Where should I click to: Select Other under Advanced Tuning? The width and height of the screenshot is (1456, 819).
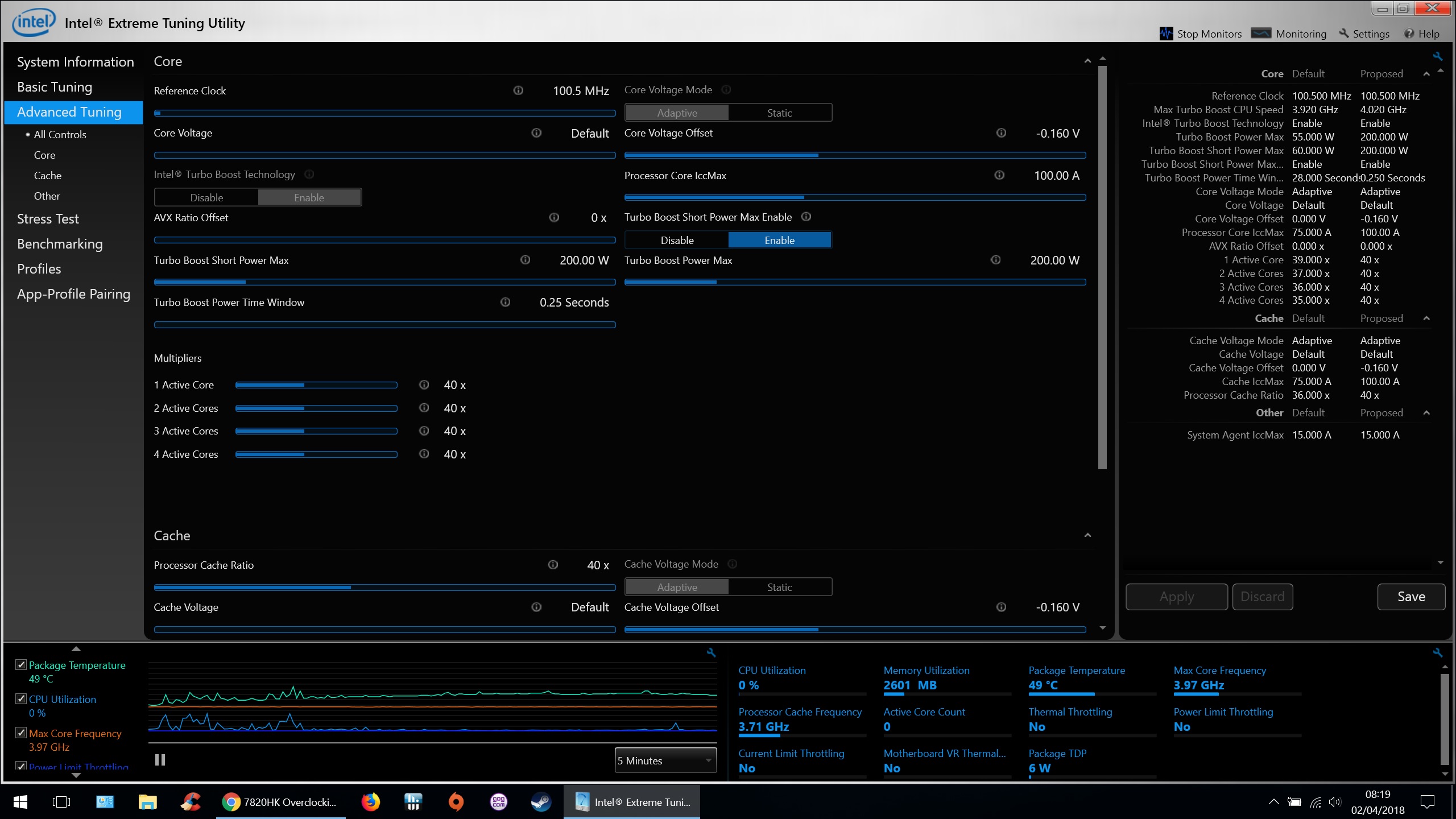47,196
